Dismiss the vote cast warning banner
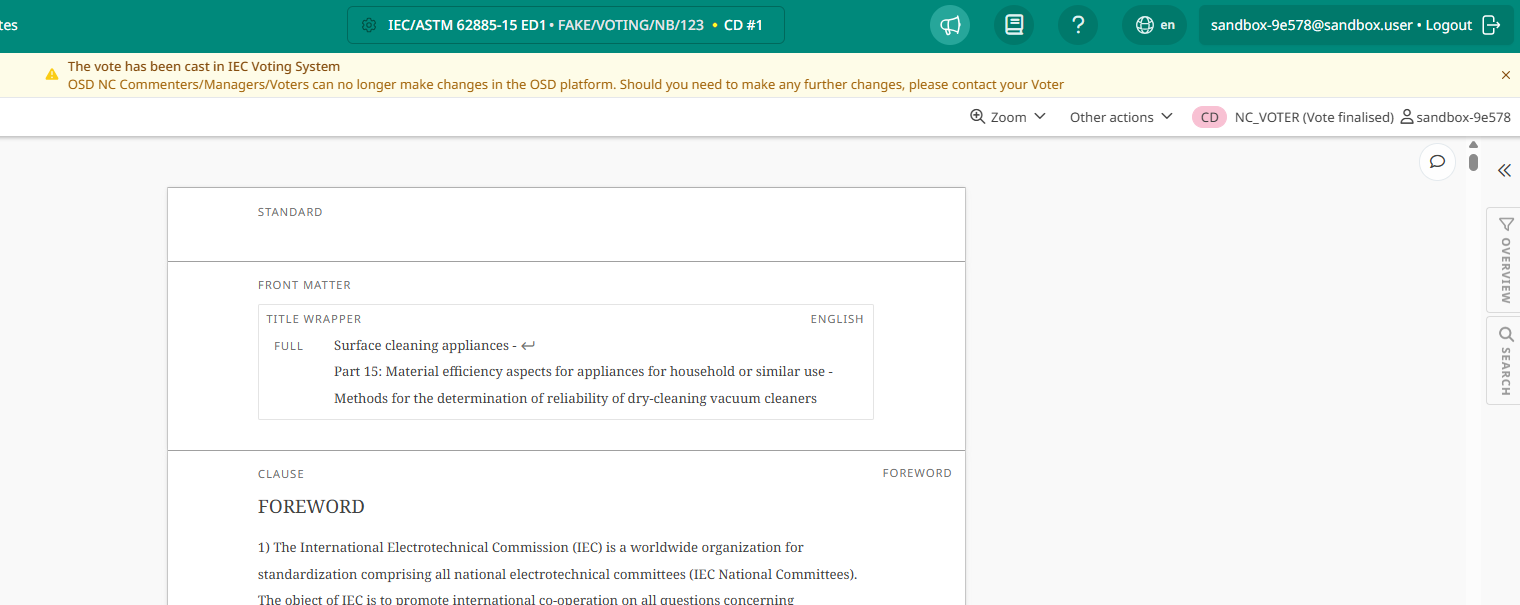The image size is (1520, 605). coord(1506,75)
